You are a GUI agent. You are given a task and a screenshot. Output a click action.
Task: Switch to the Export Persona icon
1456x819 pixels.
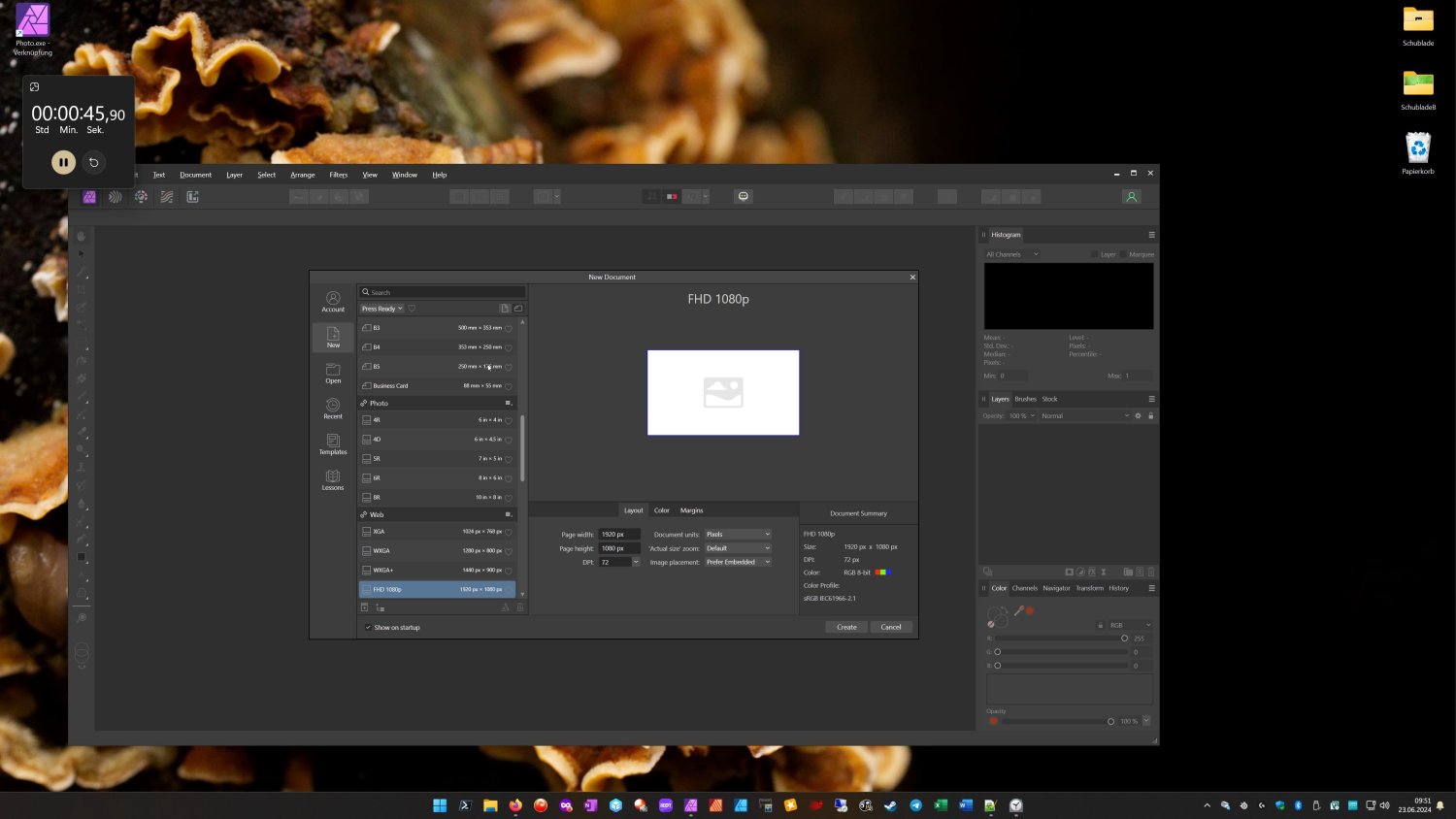tap(192, 197)
